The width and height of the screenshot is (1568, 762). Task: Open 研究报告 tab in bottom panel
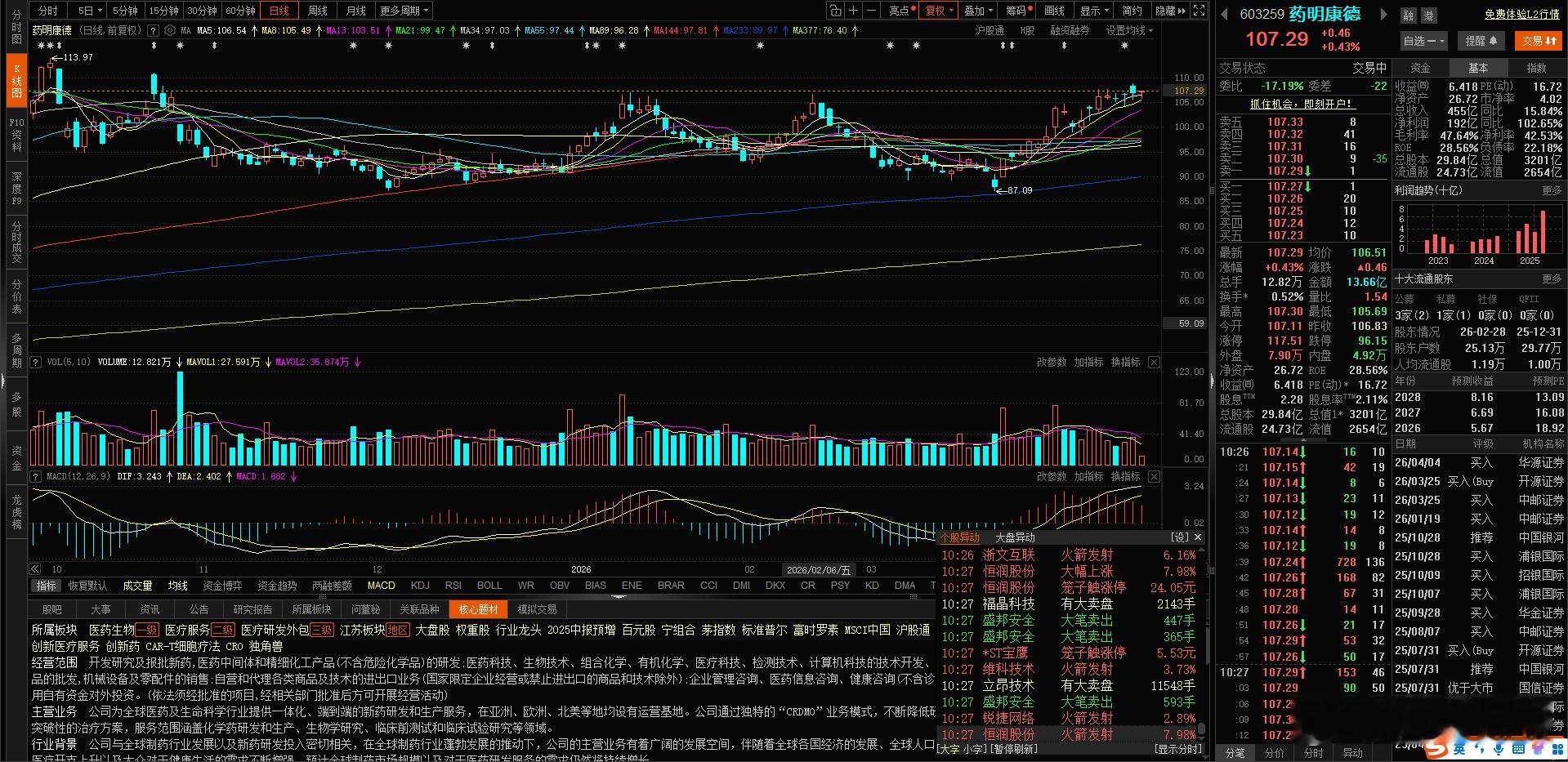pos(252,609)
